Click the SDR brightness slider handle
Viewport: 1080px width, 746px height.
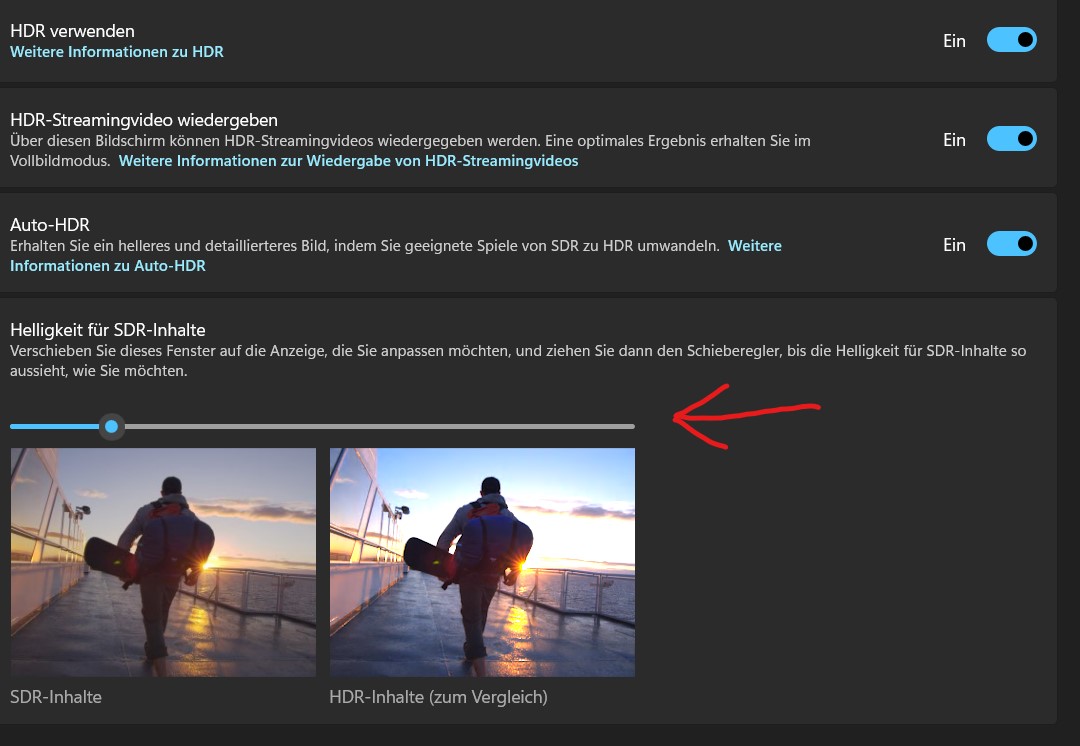point(111,426)
